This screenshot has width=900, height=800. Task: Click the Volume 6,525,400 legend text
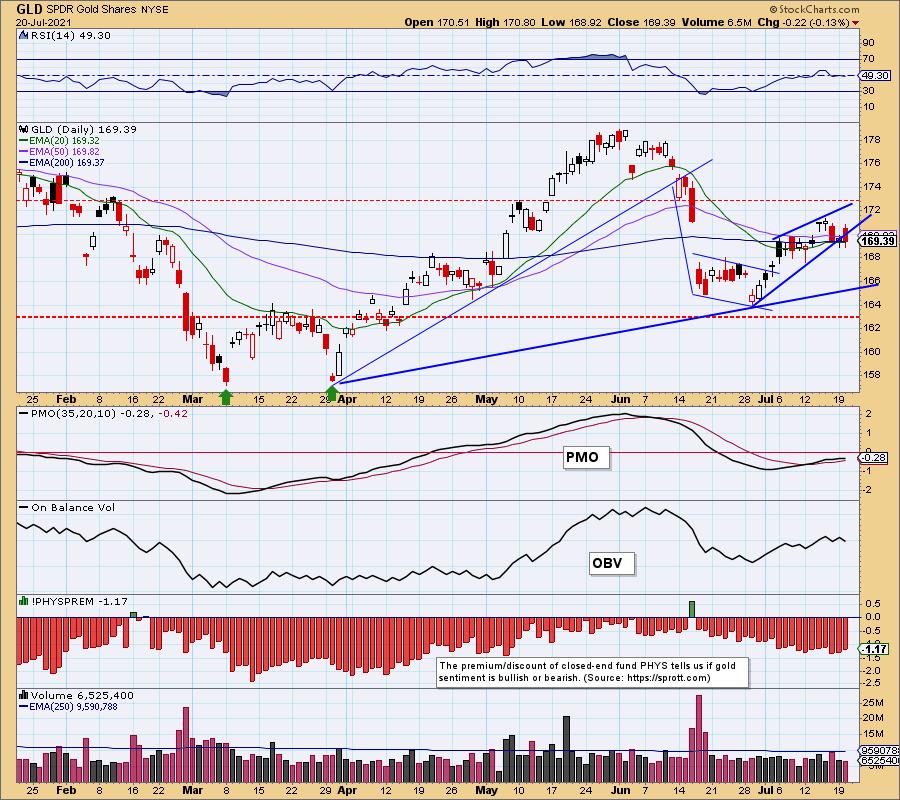[82, 696]
